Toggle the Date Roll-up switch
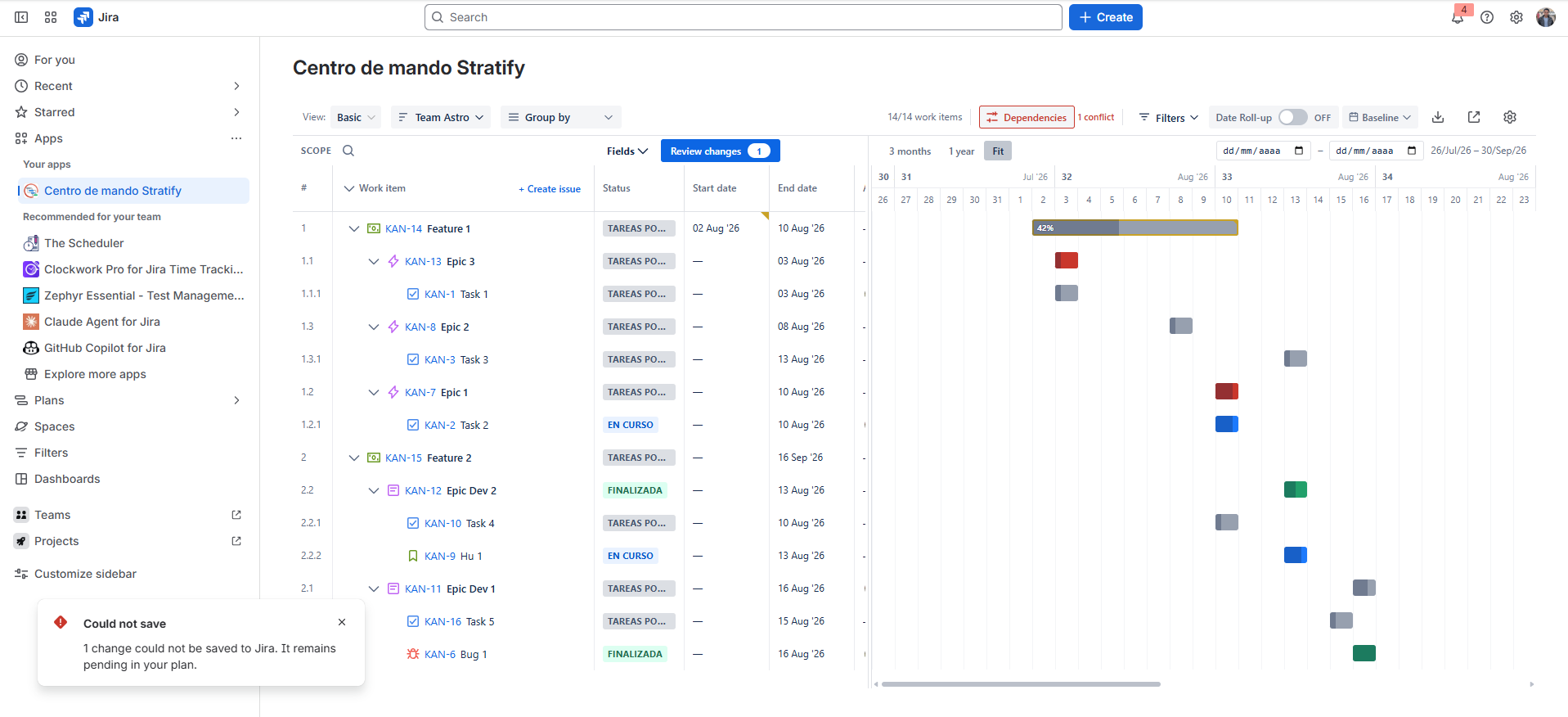Viewport: 1568px width, 717px height. [1293, 117]
